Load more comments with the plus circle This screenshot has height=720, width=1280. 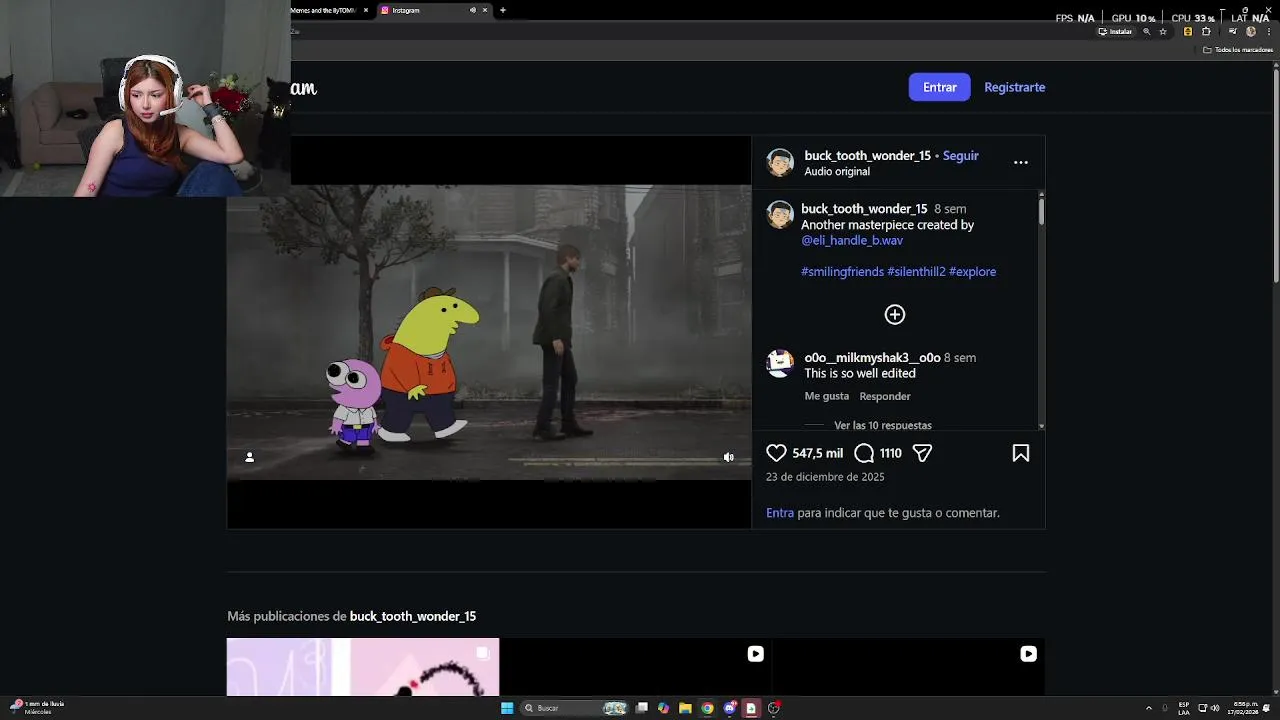[895, 315]
